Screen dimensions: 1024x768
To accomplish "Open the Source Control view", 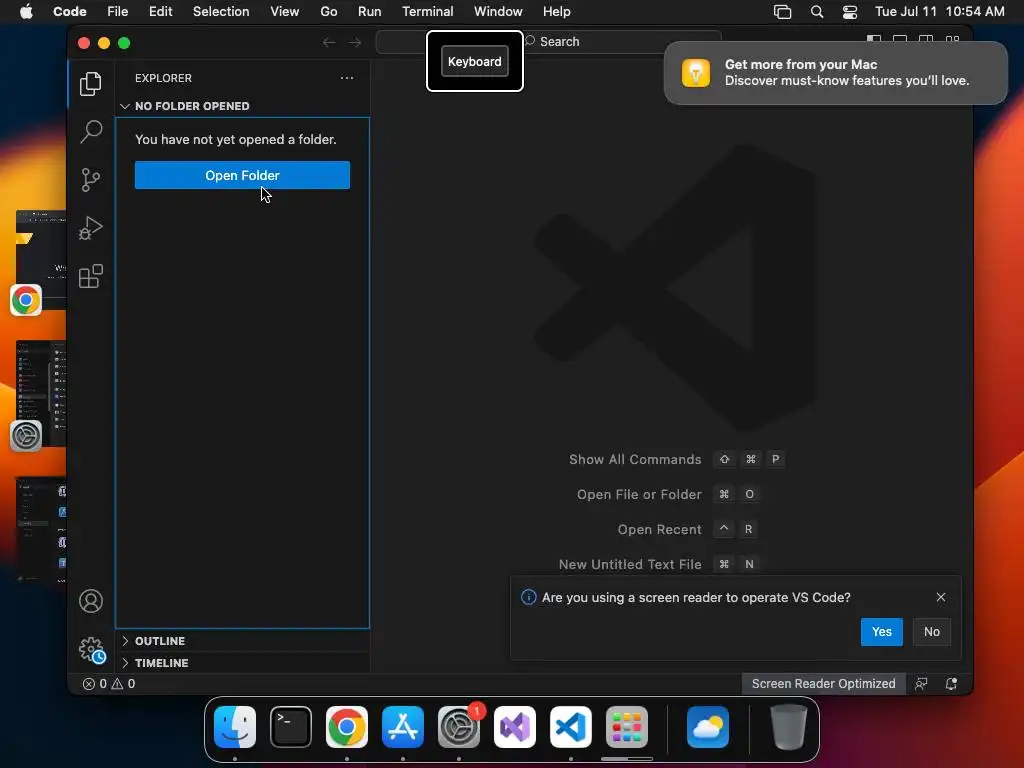I will [x=91, y=180].
